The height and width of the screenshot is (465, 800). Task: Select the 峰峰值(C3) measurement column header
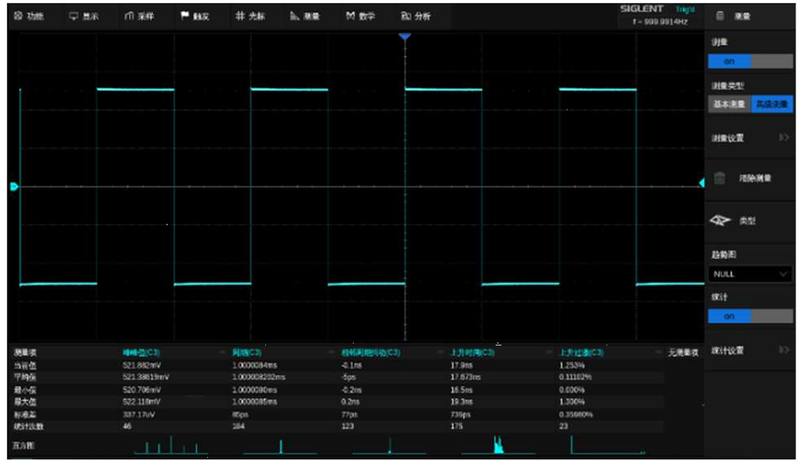click(x=141, y=352)
